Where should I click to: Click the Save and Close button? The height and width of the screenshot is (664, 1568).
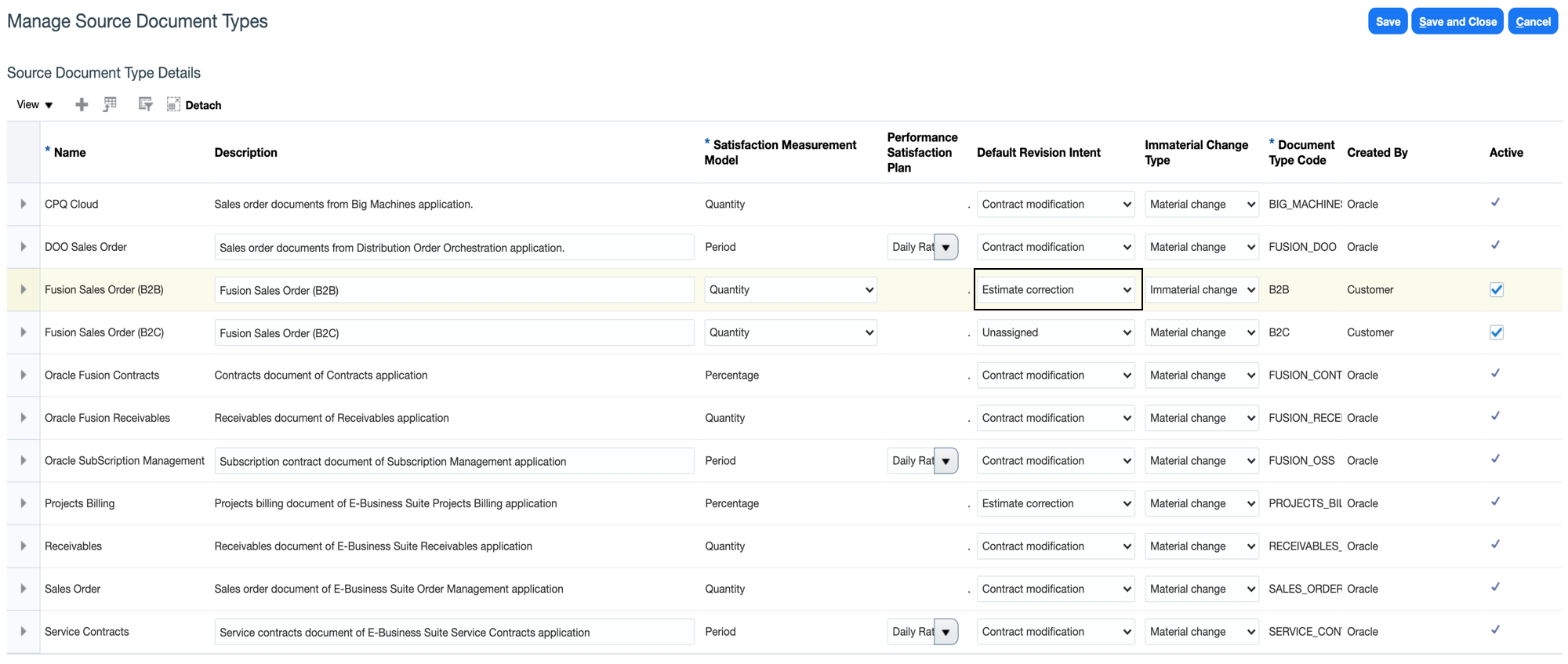[x=1457, y=22]
